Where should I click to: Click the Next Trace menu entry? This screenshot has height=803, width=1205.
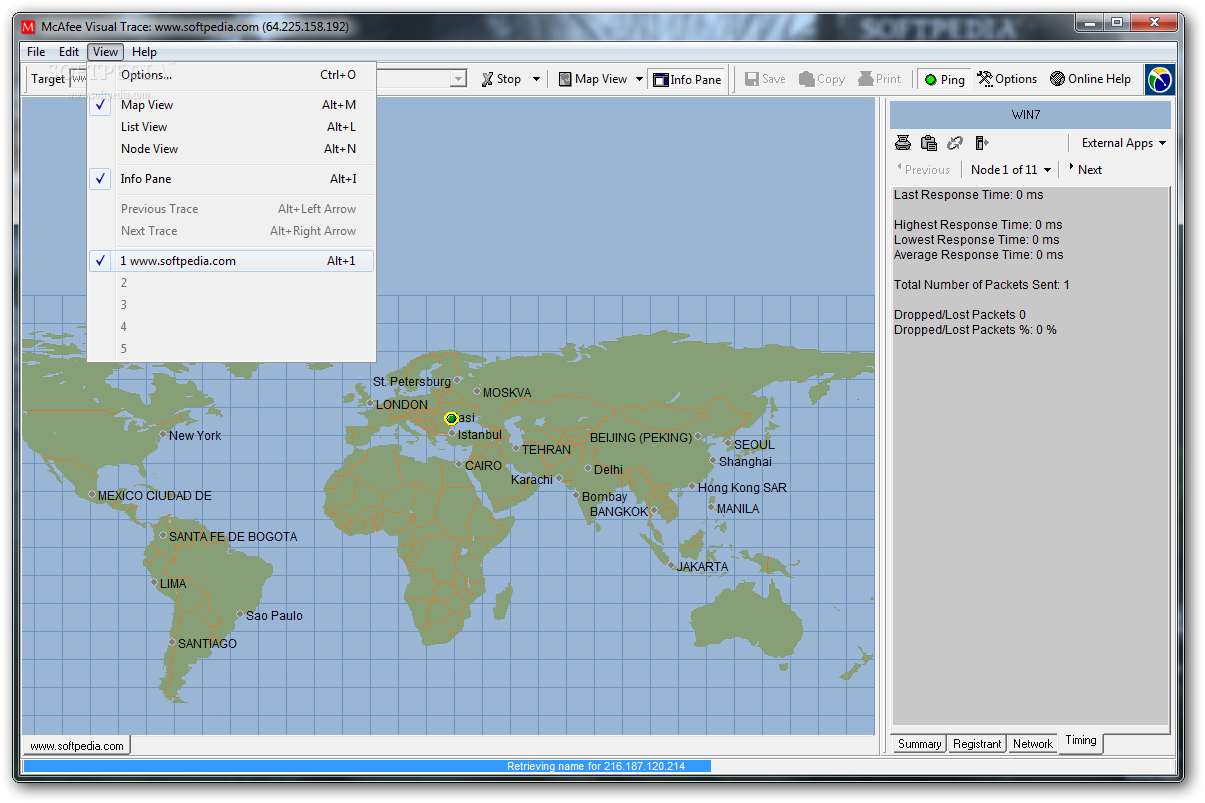[x=231, y=231]
